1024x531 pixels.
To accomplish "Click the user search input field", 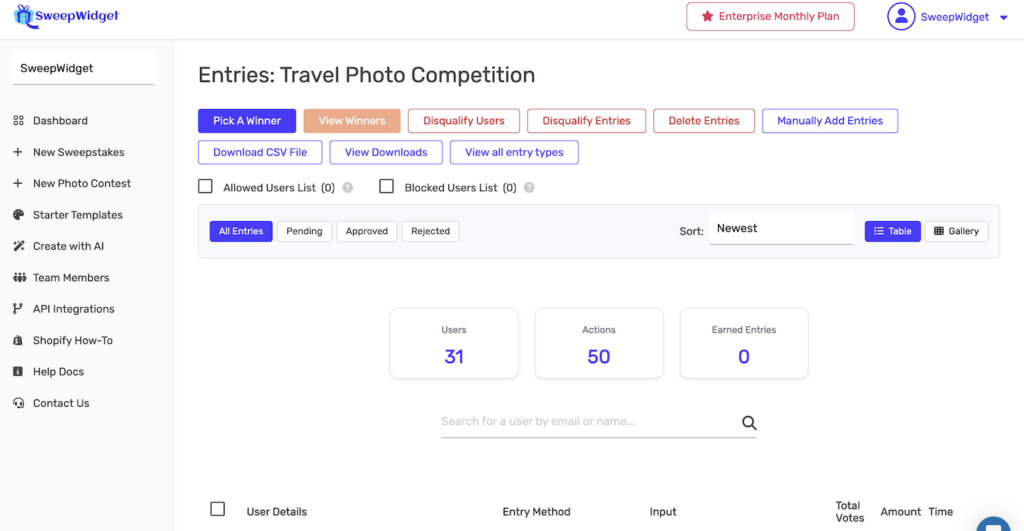I will tap(588, 422).
